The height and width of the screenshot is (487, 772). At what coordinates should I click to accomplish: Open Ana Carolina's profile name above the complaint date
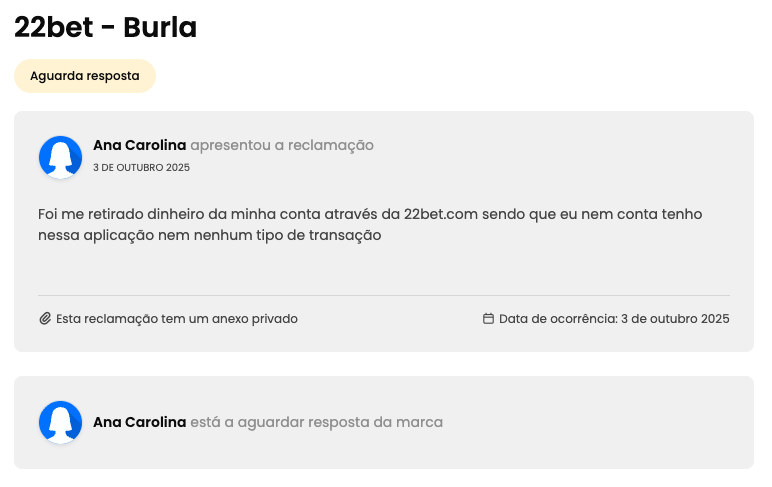coord(139,145)
